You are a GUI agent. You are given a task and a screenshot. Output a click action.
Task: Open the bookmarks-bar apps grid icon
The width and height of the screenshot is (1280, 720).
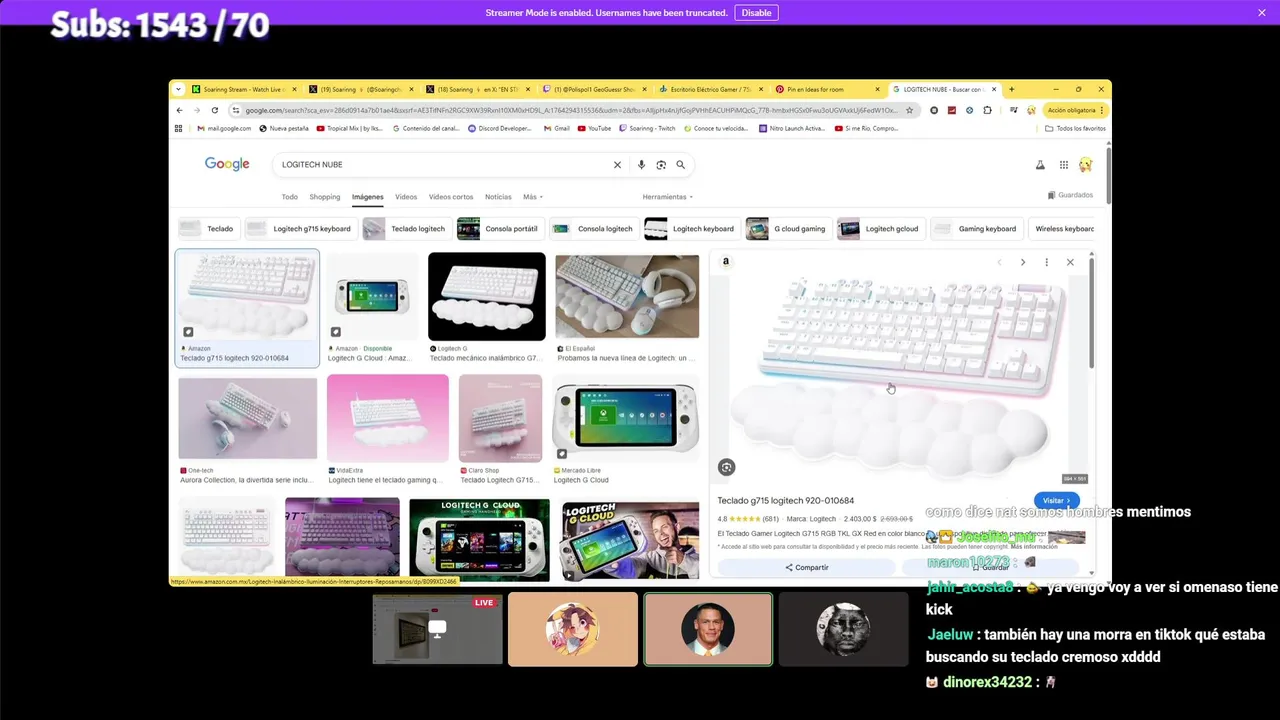[179, 128]
